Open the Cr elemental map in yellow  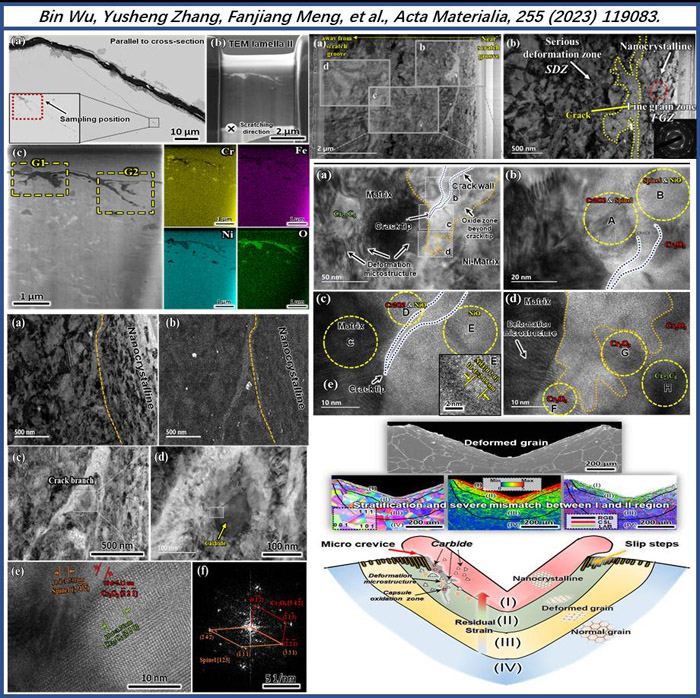tap(196, 186)
